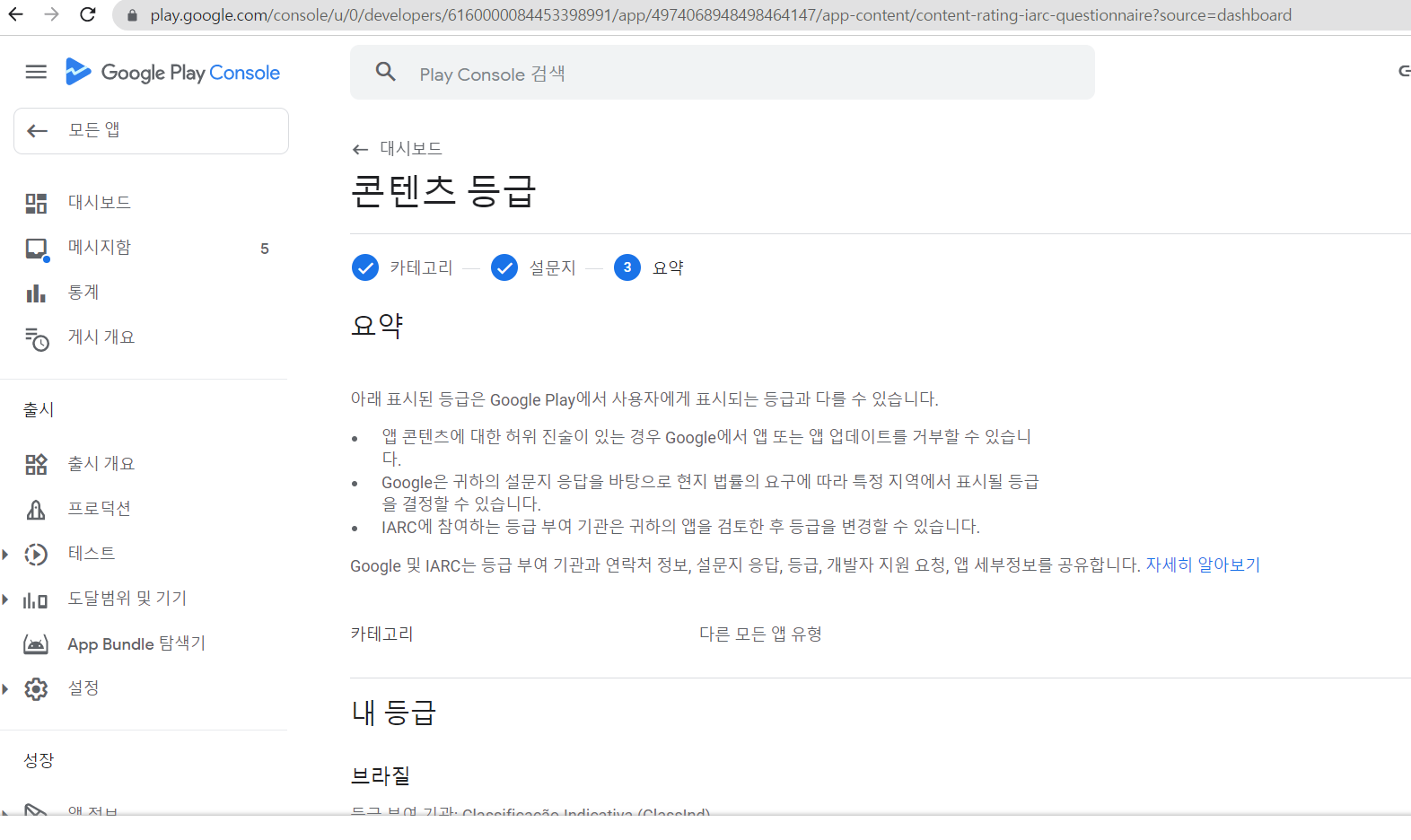Click the back arrow beside 대시보드 breadcrumb
This screenshot has height=840, width=1411.
(360, 150)
